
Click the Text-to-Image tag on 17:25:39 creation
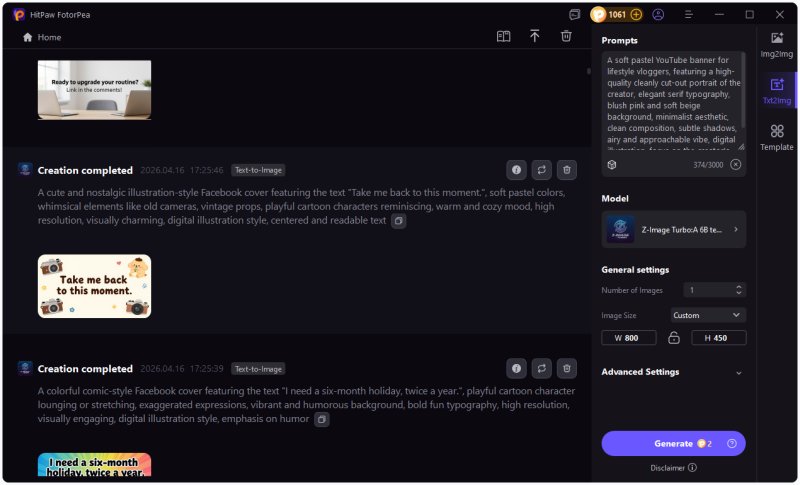pyautogui.click(x=258, y=368)
